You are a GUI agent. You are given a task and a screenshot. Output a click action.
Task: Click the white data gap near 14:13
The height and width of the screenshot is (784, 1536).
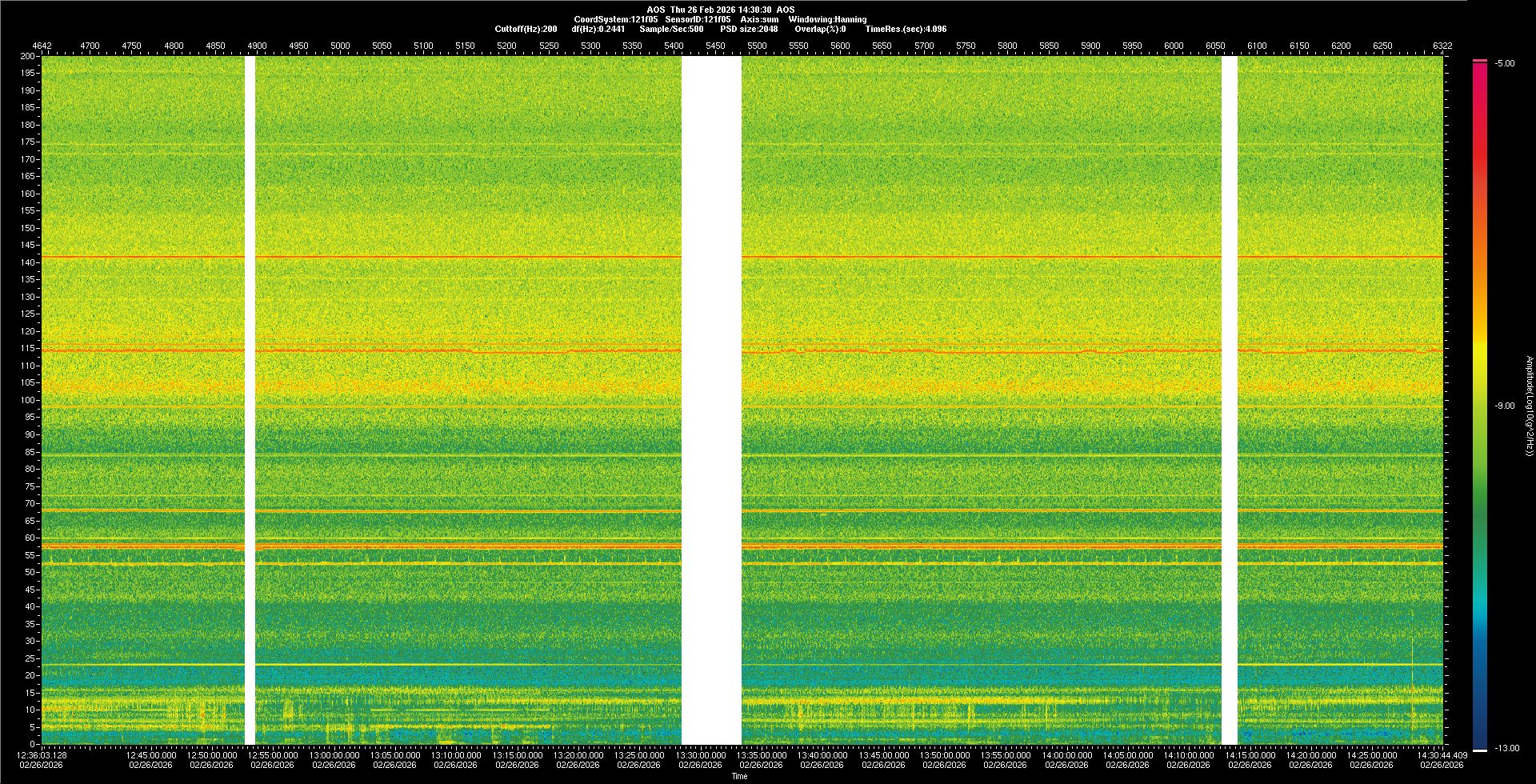1229,400
